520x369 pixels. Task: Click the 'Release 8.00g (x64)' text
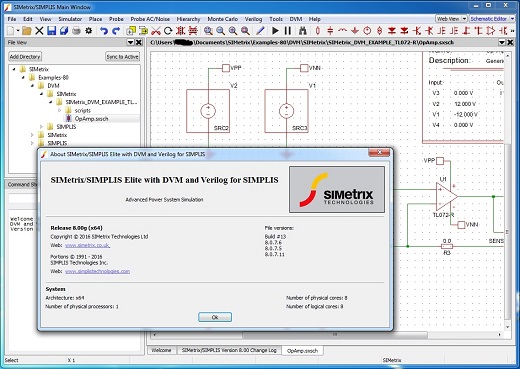coord(76,228)
